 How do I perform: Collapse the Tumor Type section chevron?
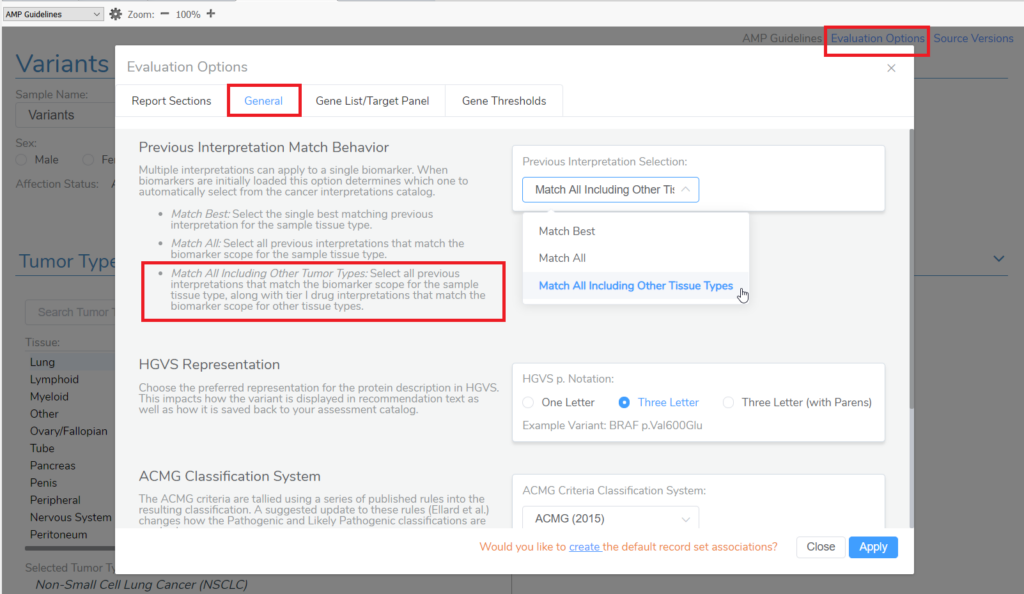999,258
